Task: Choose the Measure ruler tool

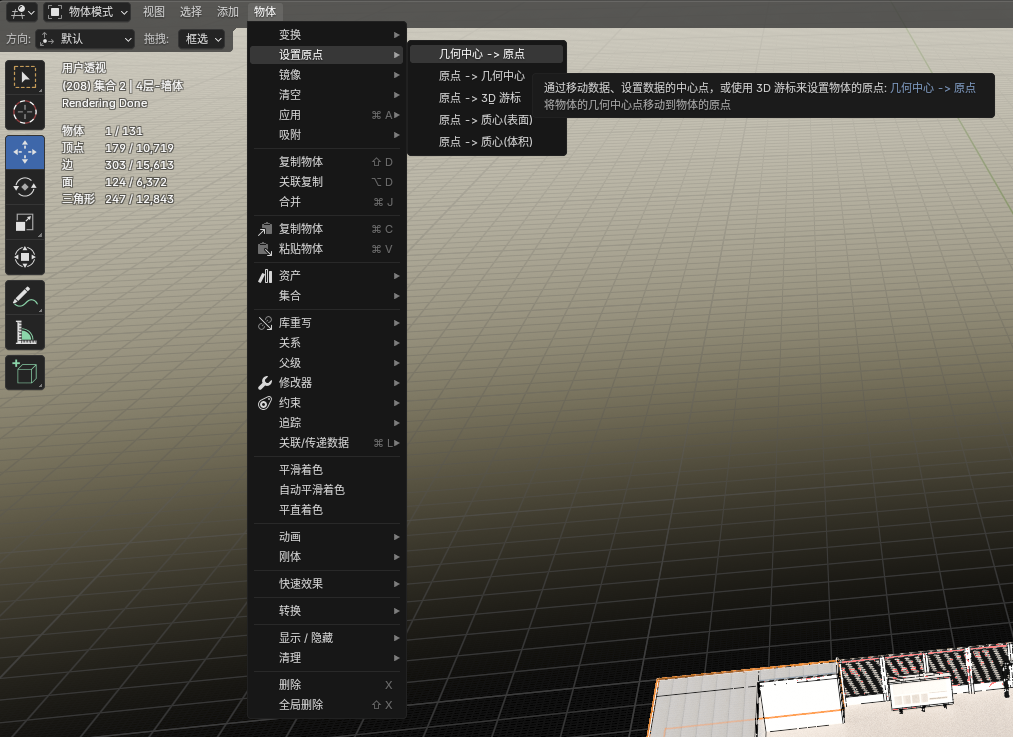Action: (25, 332)
